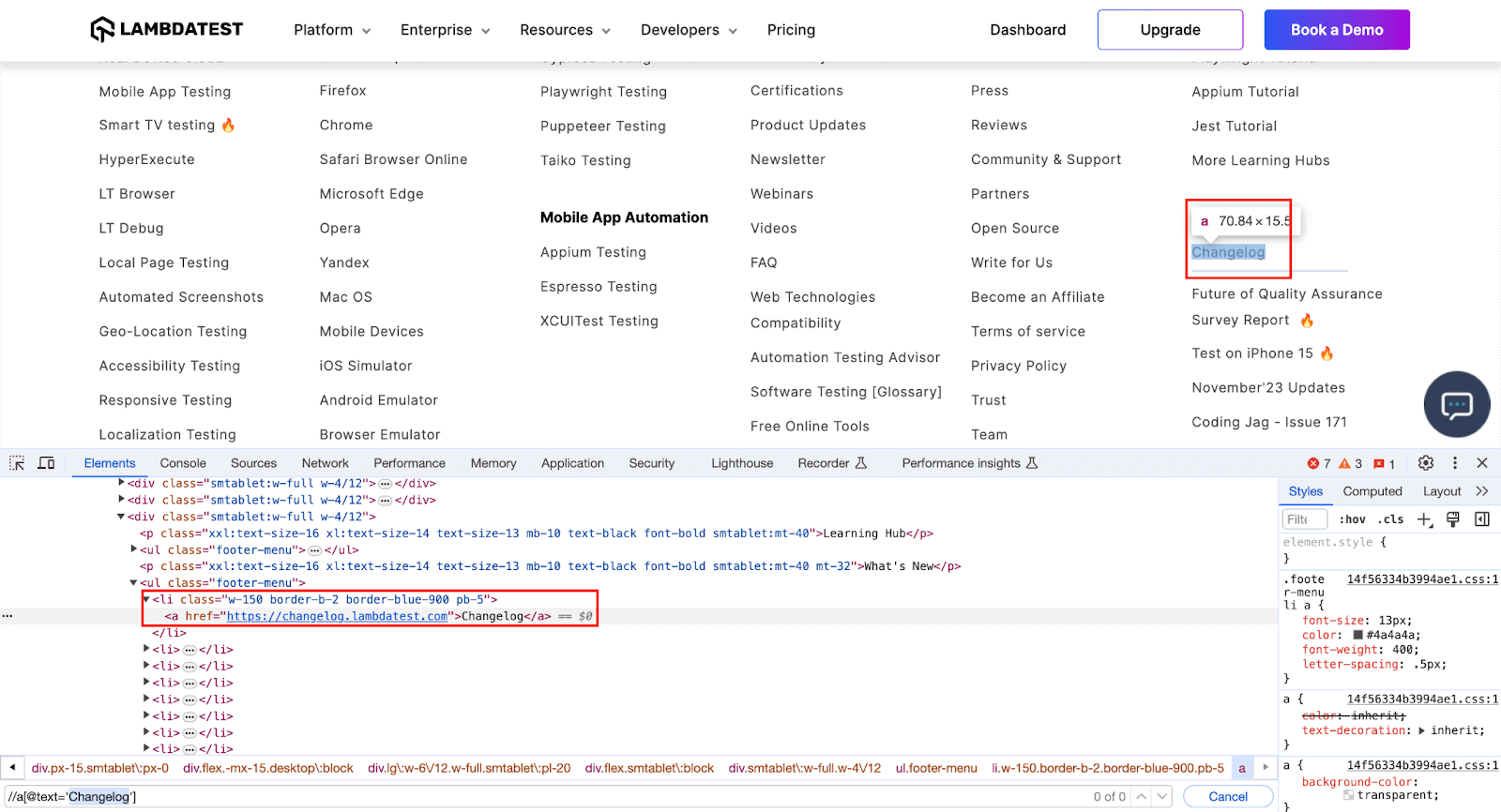1501x812 pixels.
Task: Switch to the Console tab
Action: point(183,463)
